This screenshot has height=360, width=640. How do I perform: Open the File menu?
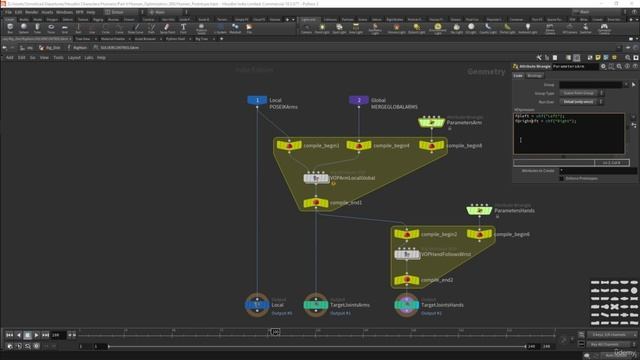[x=8, y=12]
